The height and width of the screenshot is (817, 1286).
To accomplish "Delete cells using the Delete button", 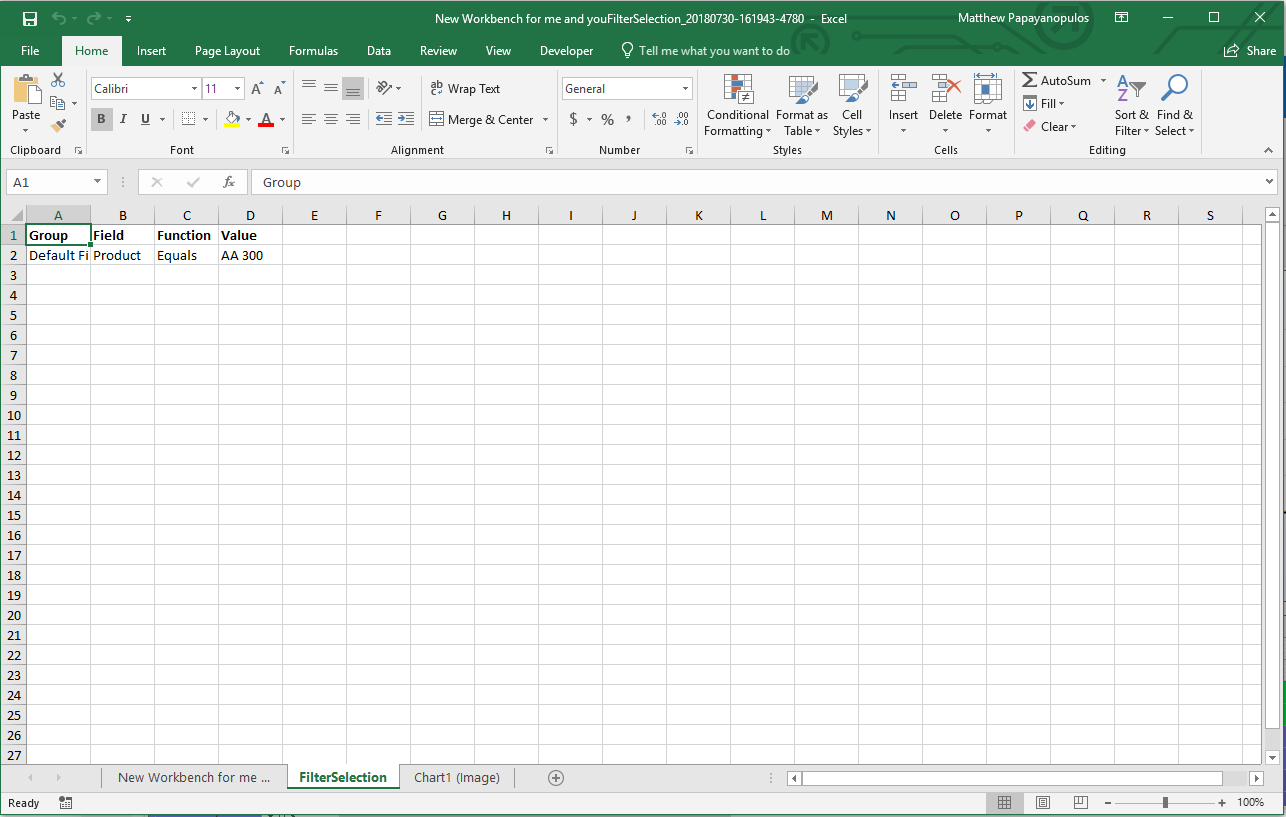I will (945, 106).
